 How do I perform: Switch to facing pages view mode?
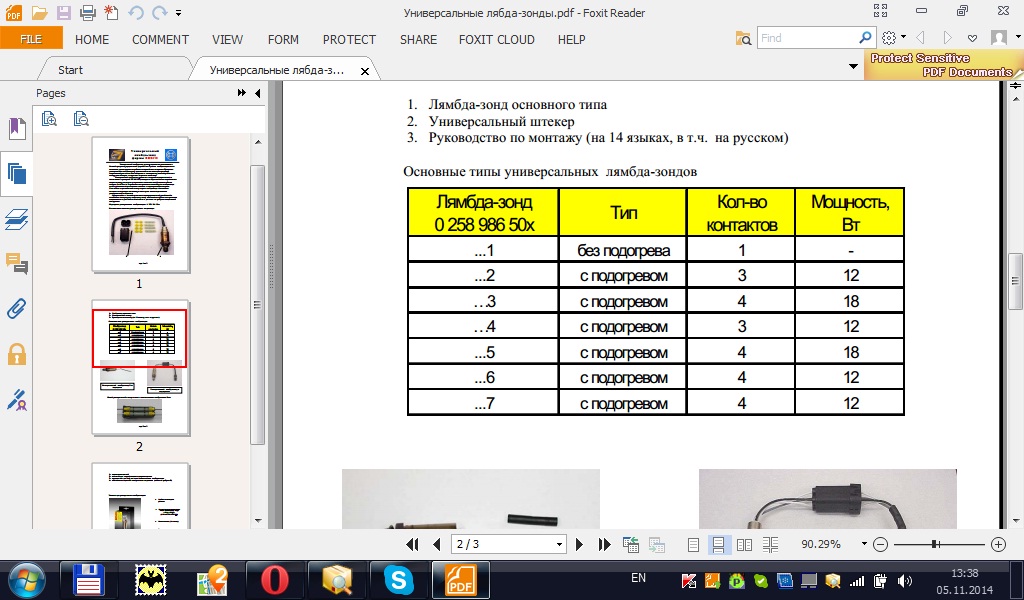(744, 545)
